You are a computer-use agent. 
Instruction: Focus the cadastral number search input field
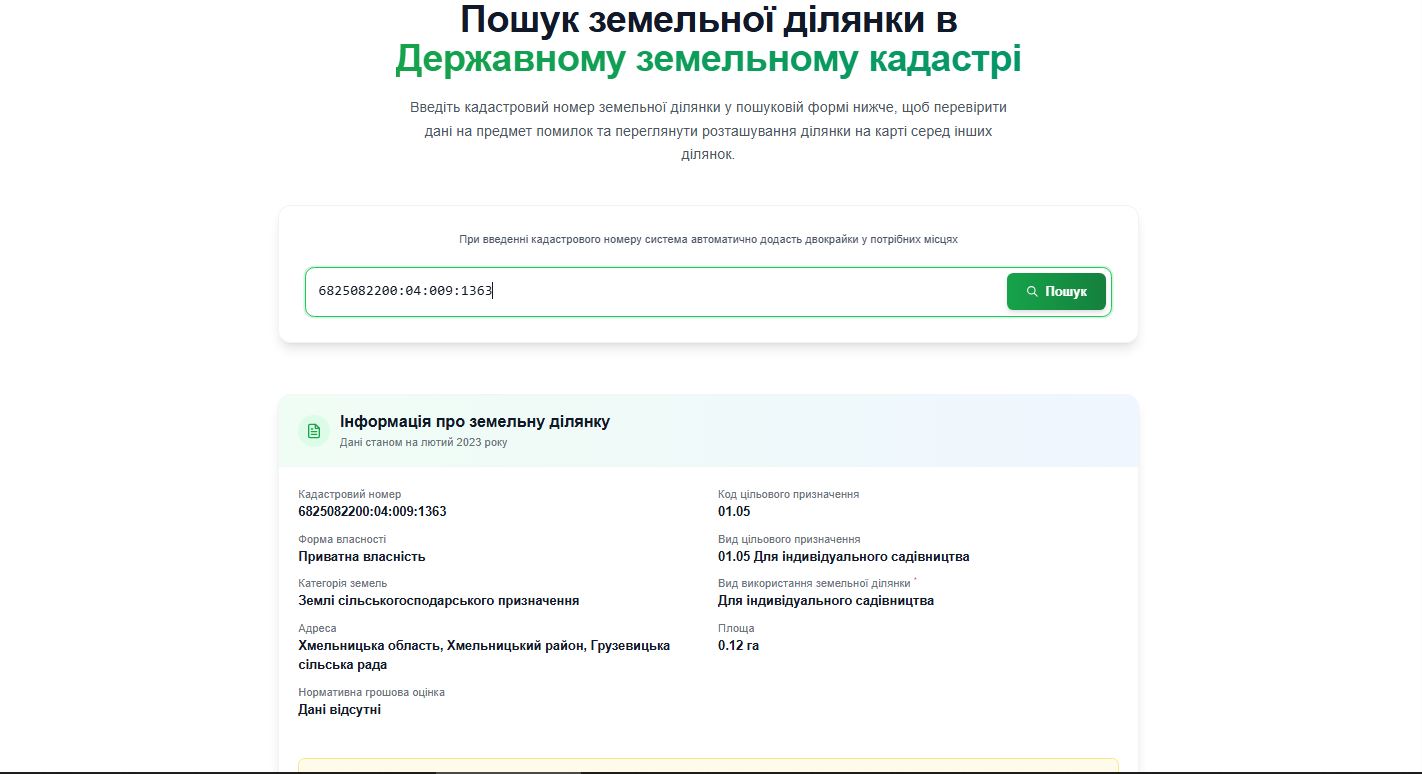point(650,292)
